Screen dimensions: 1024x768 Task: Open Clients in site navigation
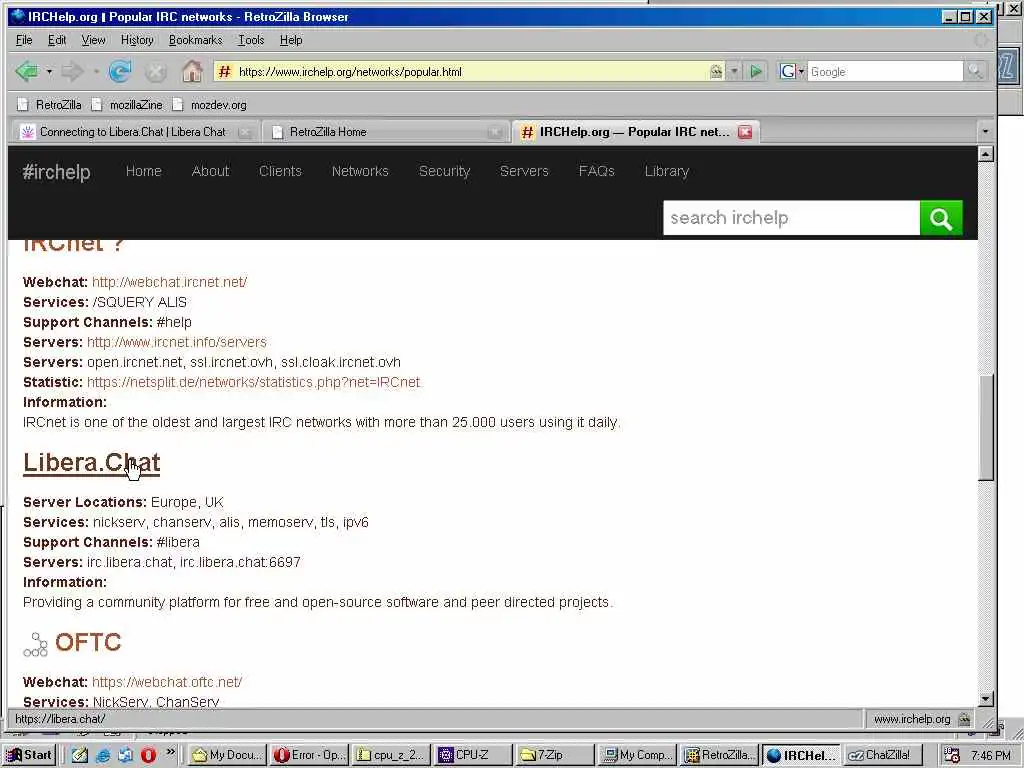tap(280, 171)
